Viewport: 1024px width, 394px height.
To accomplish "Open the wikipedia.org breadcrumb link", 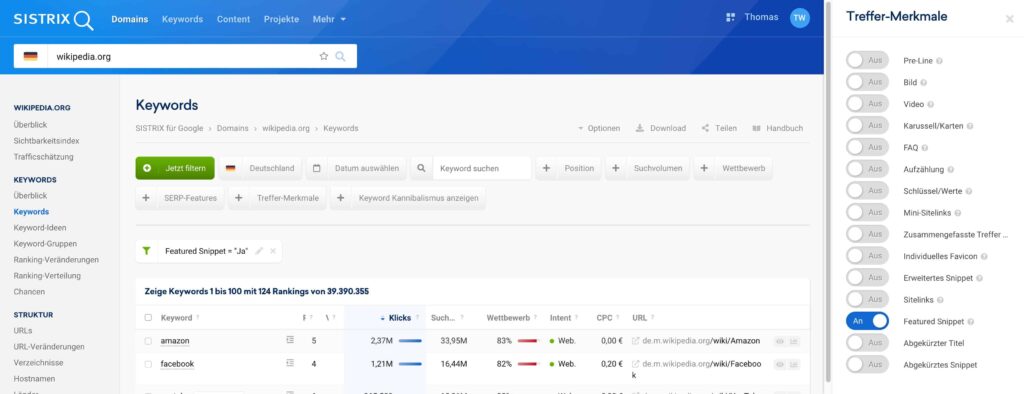I will [285, 128].
